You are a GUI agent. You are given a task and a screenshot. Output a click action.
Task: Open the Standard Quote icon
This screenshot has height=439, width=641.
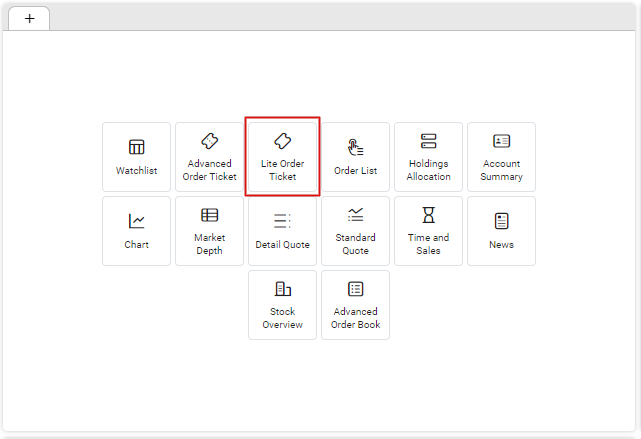355,215
